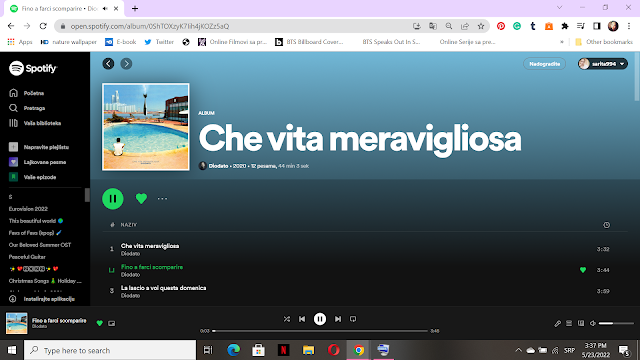Unlike Fino a farci scomparire row heart
Image resolution: width=640 pixels, height=360 pixels.
583,270
